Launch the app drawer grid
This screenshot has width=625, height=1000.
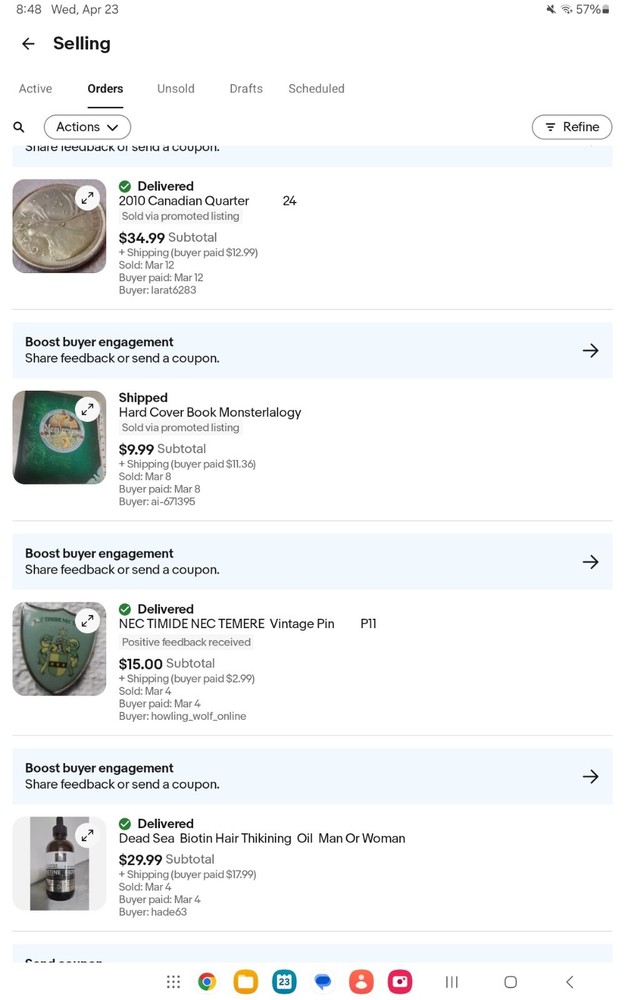click(173, 982)
